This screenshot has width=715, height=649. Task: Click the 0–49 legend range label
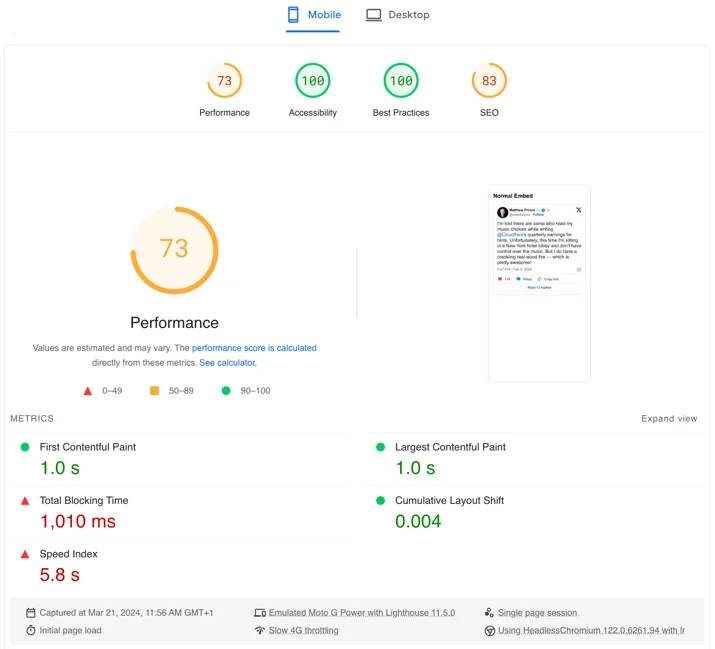[112, 391]
